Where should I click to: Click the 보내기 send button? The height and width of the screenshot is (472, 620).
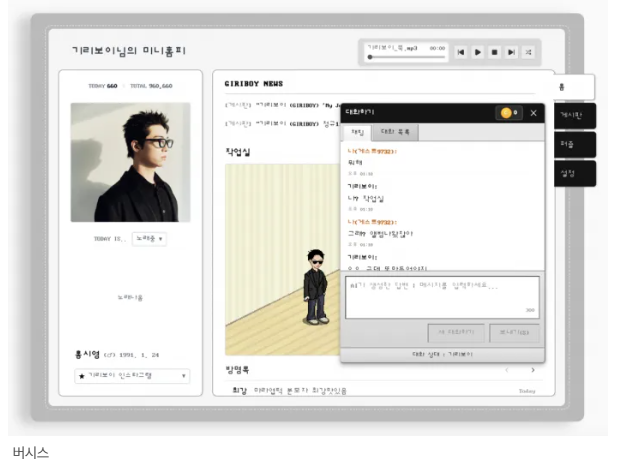(514, 332)
